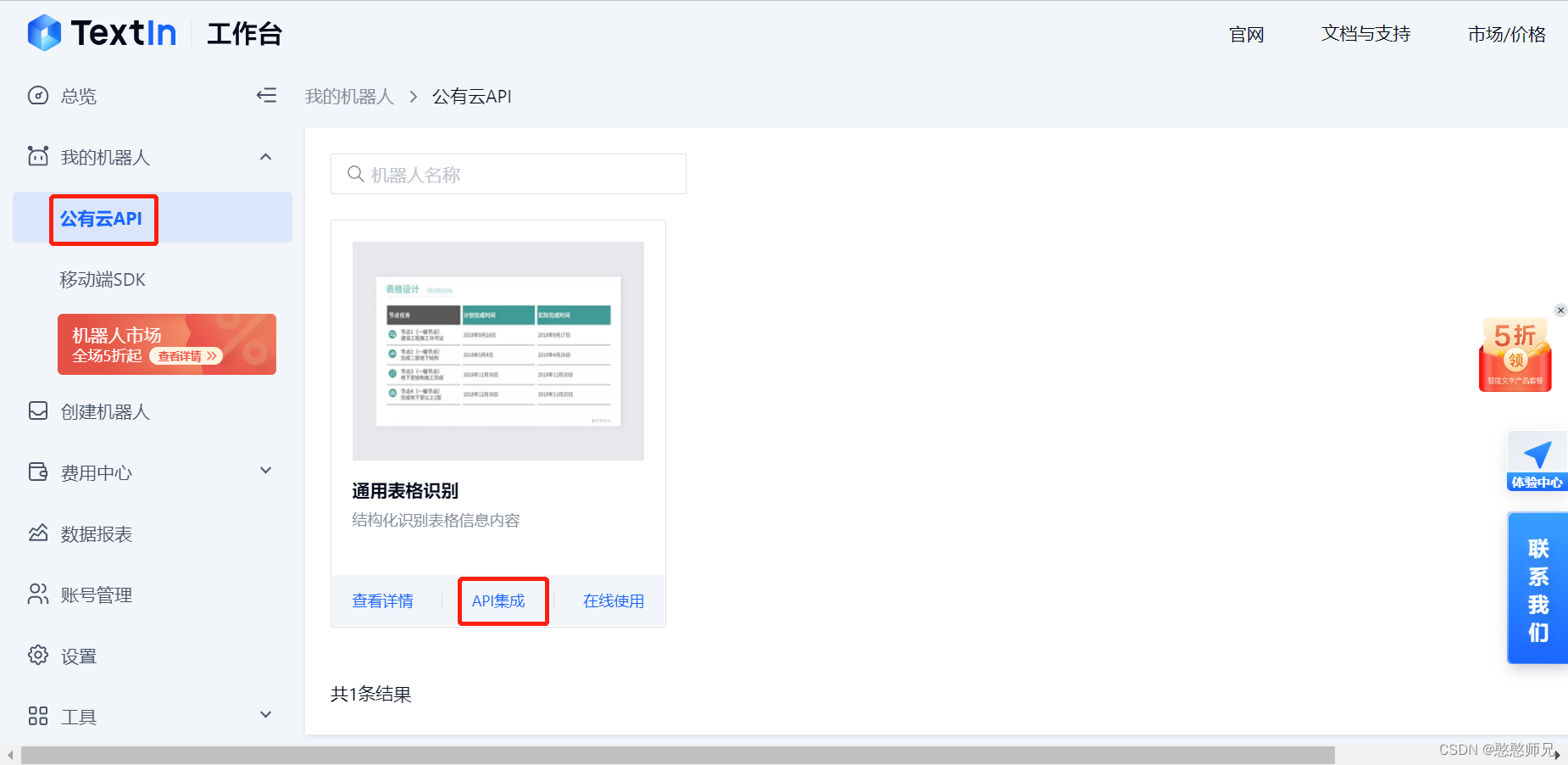
Task: Expand the 工具 section chevron
Action: (x=265, y=715)
